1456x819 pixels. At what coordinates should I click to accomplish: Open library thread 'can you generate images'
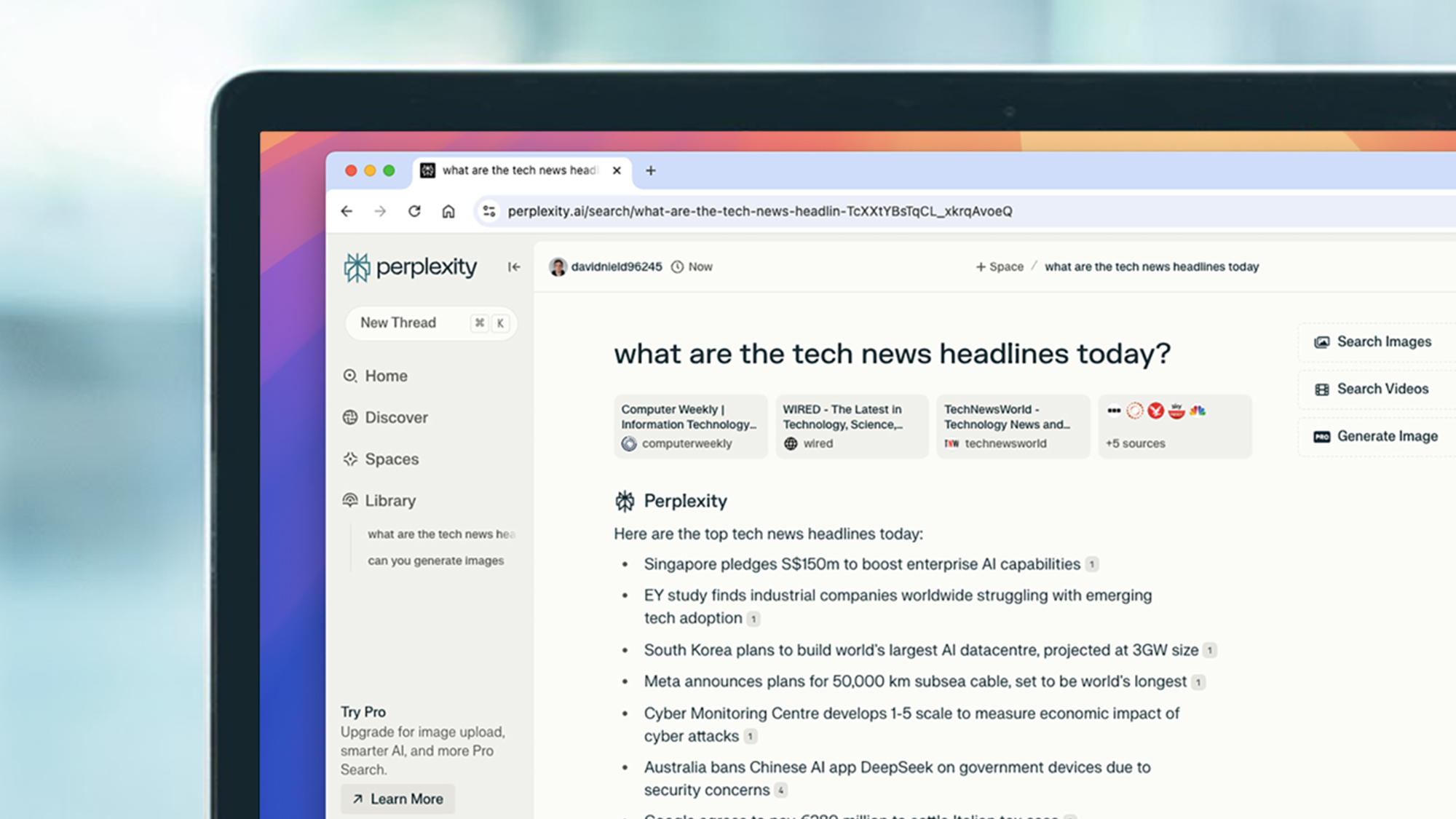[x=435, y=561]
